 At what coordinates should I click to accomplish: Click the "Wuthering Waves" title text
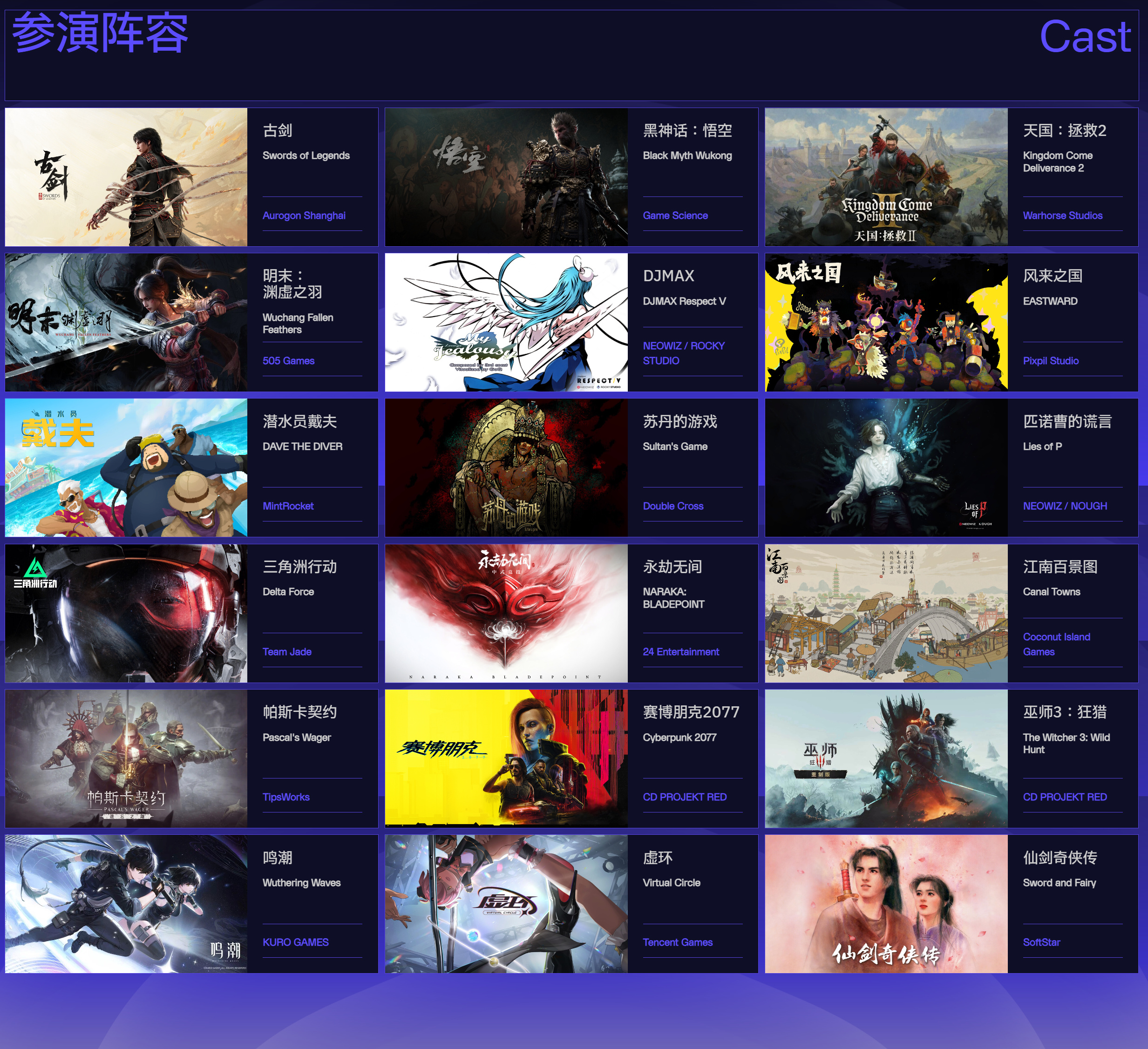tap(301, 882)
